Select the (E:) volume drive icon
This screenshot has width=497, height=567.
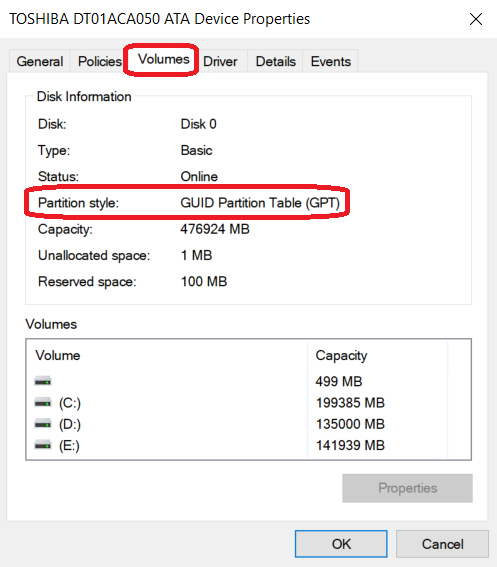click(43, 445)
